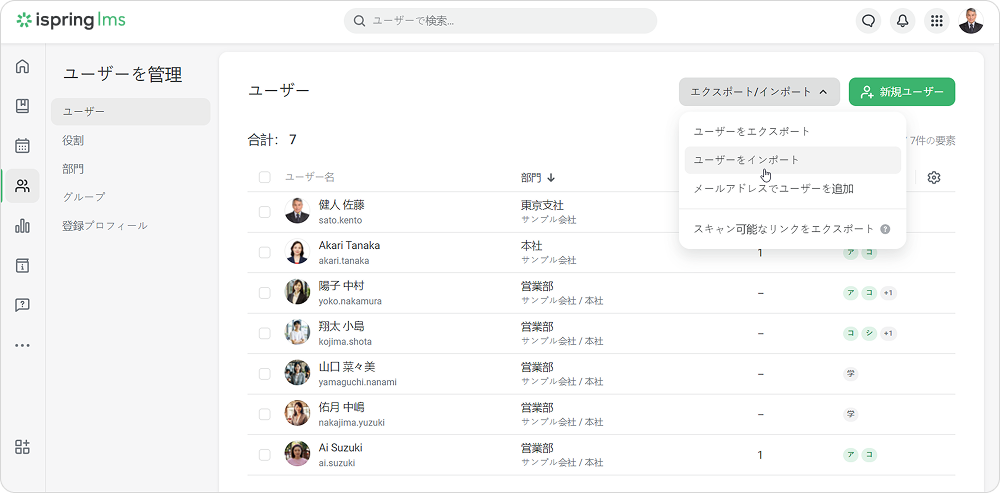Open the reports bar chart icon
The width and height of the screenshot is (1000, 493).
tap(22, 226)
